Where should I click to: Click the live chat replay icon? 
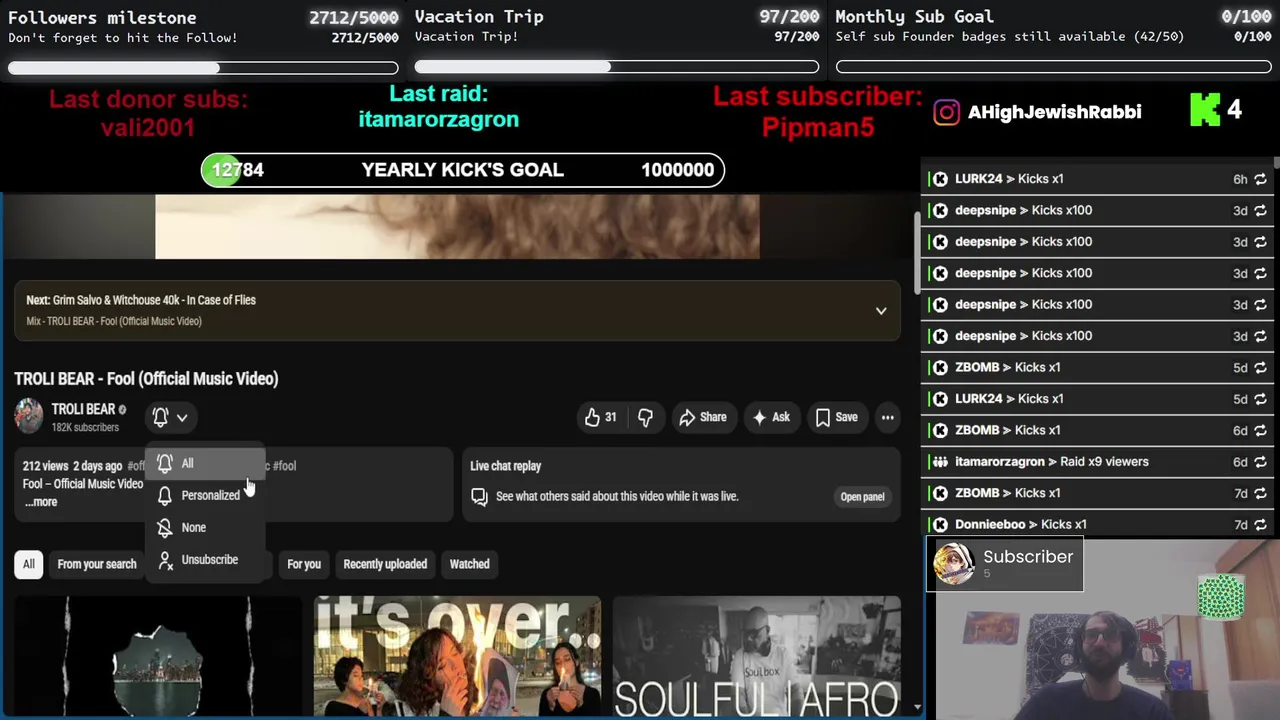coord(480,497)
